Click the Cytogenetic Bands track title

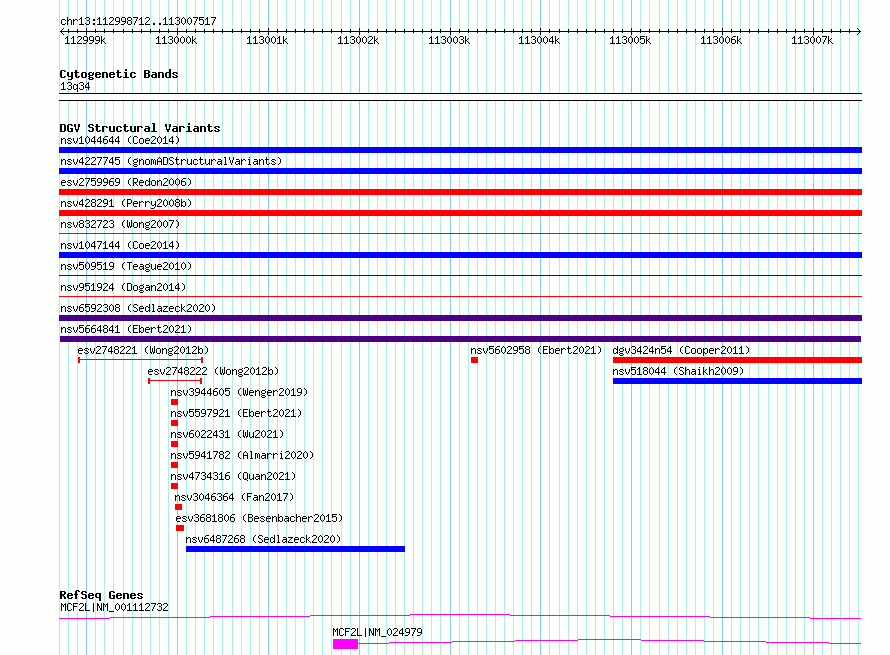click(119, 74)
